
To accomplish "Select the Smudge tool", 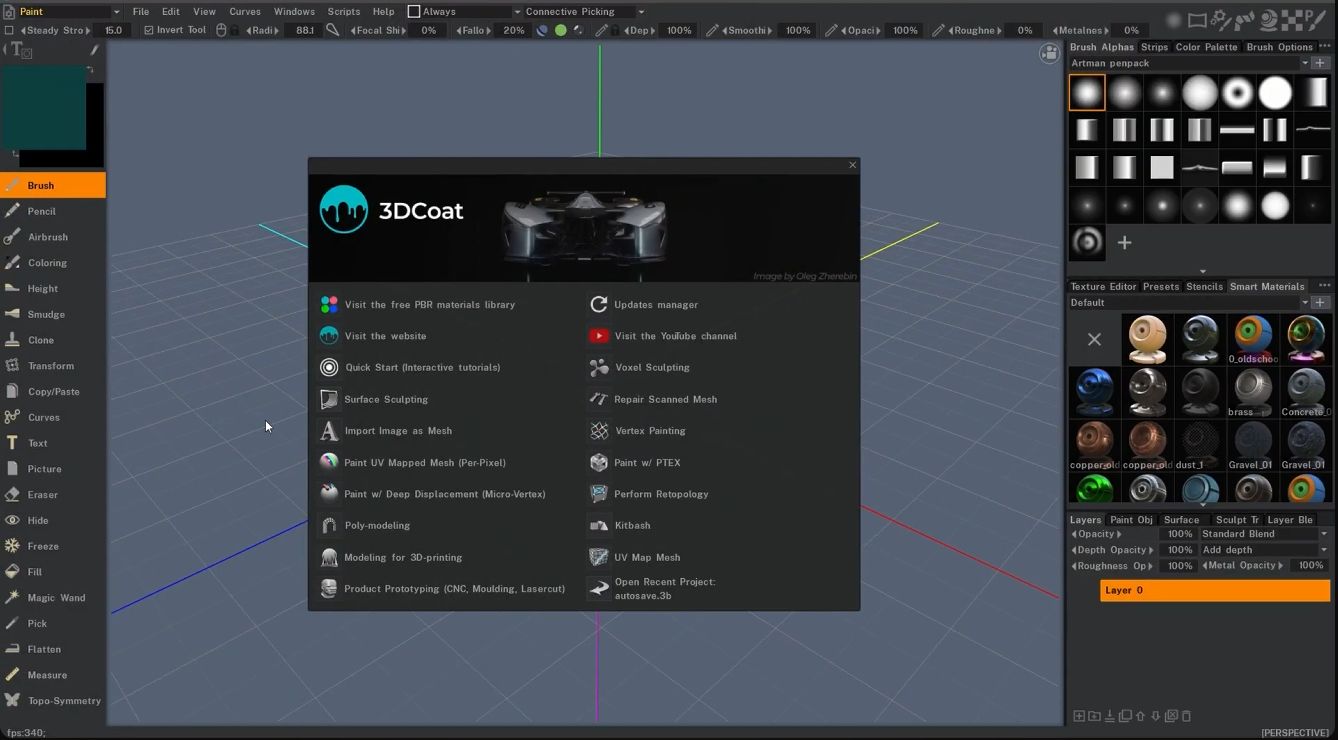I will pos(52,314).
